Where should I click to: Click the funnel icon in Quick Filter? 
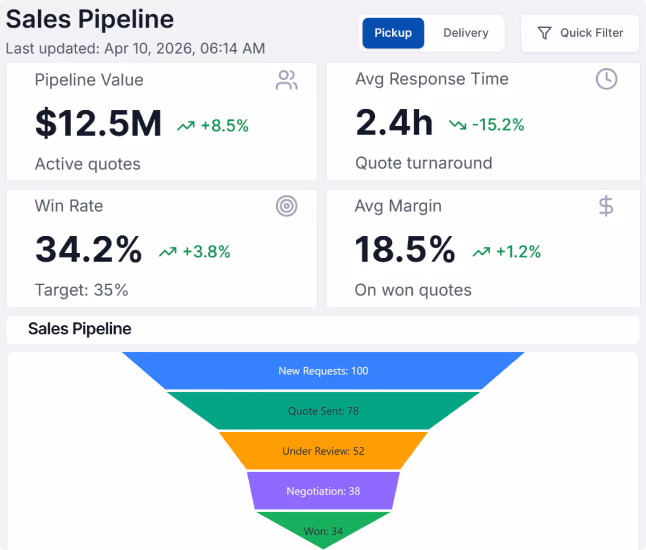point(544,33)
